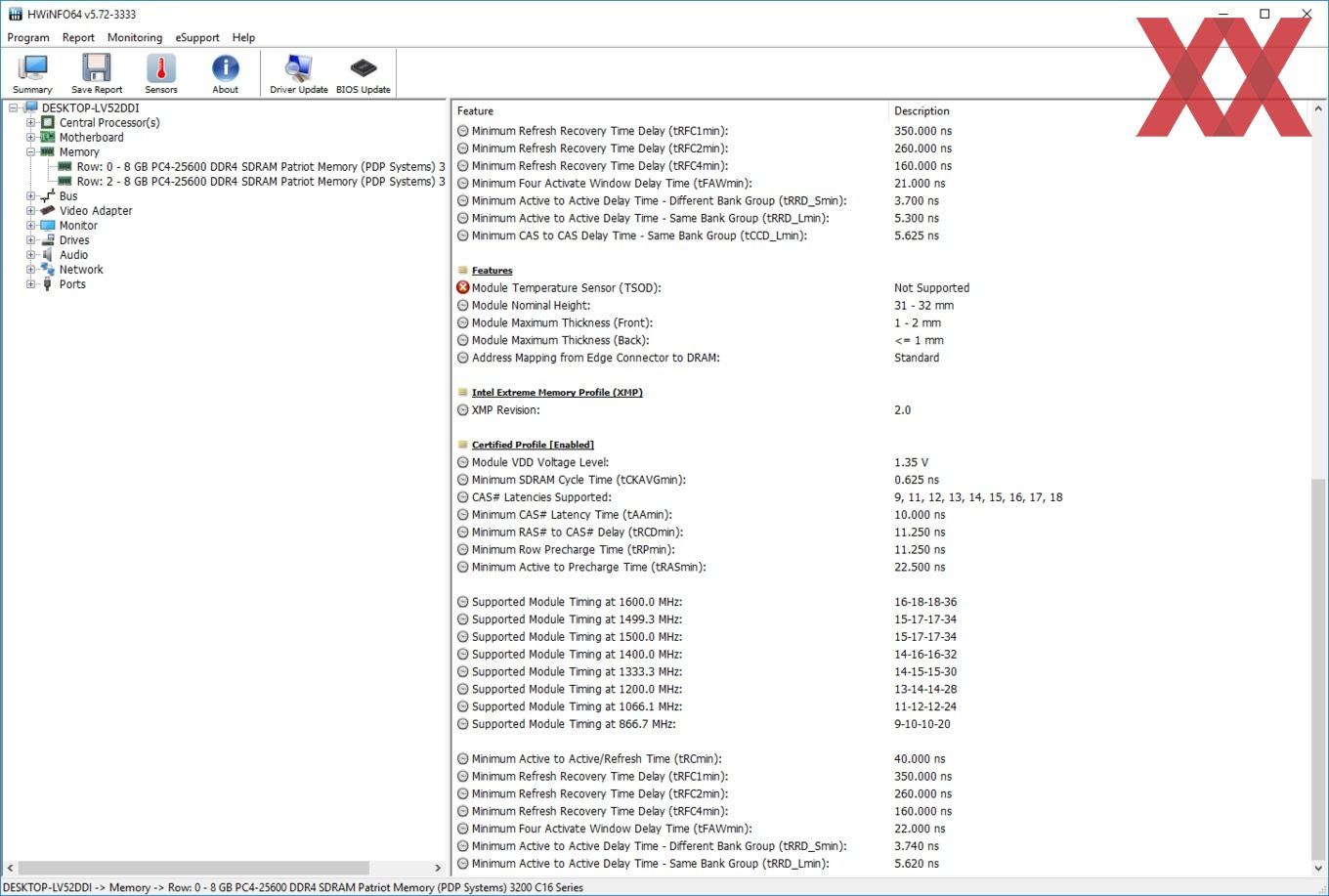Expand the Motherboard node
This screenshot has height=896, width=1329.
pyautogui.click(x=31, y=137)
